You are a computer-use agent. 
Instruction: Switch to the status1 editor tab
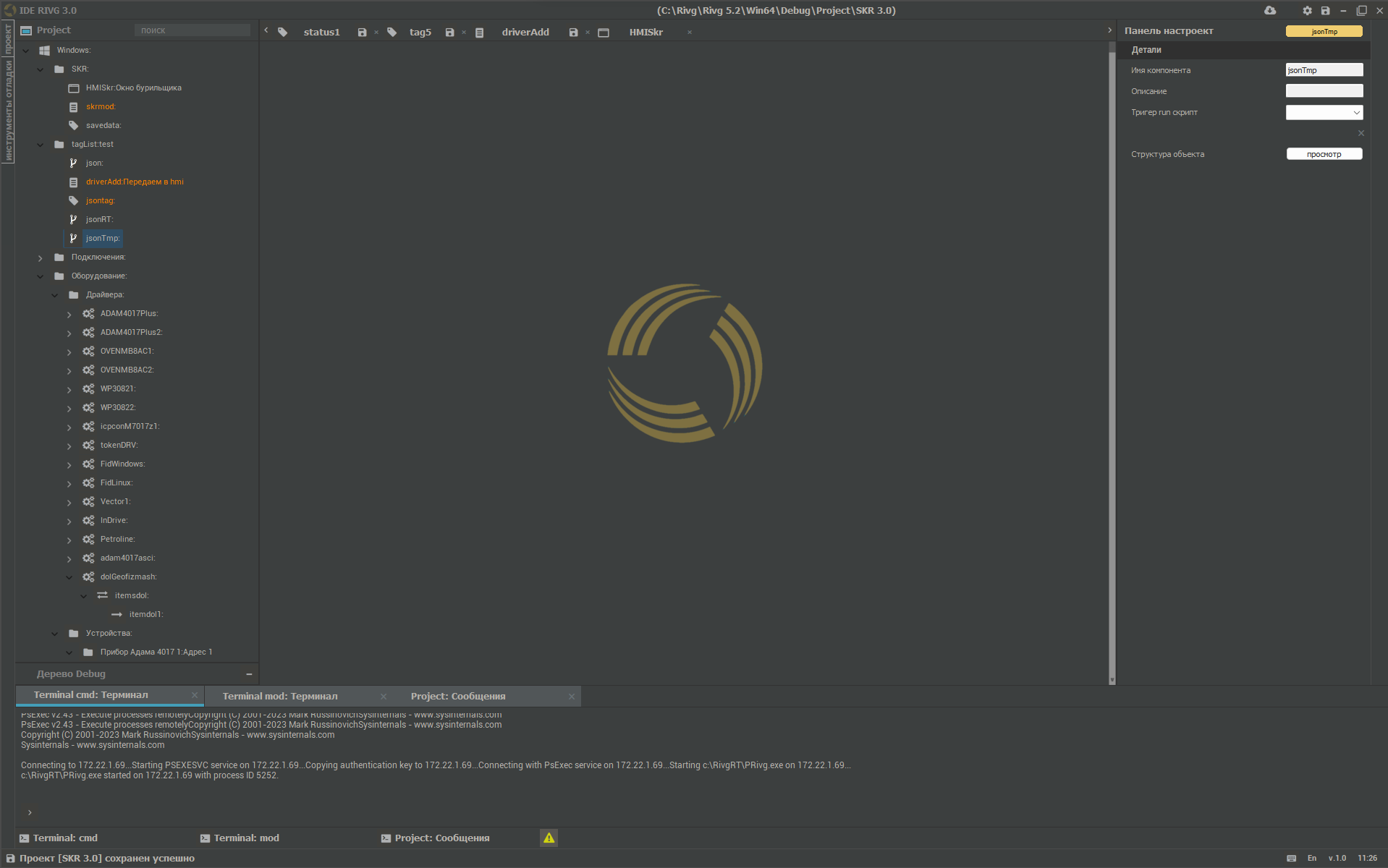[x=321, y=33]
